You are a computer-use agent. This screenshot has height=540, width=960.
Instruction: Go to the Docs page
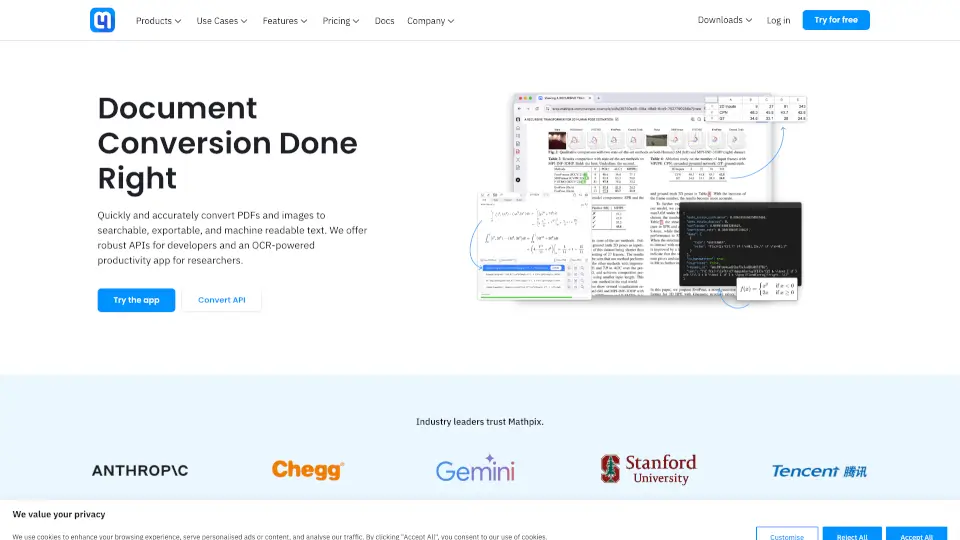click(384, 21)
